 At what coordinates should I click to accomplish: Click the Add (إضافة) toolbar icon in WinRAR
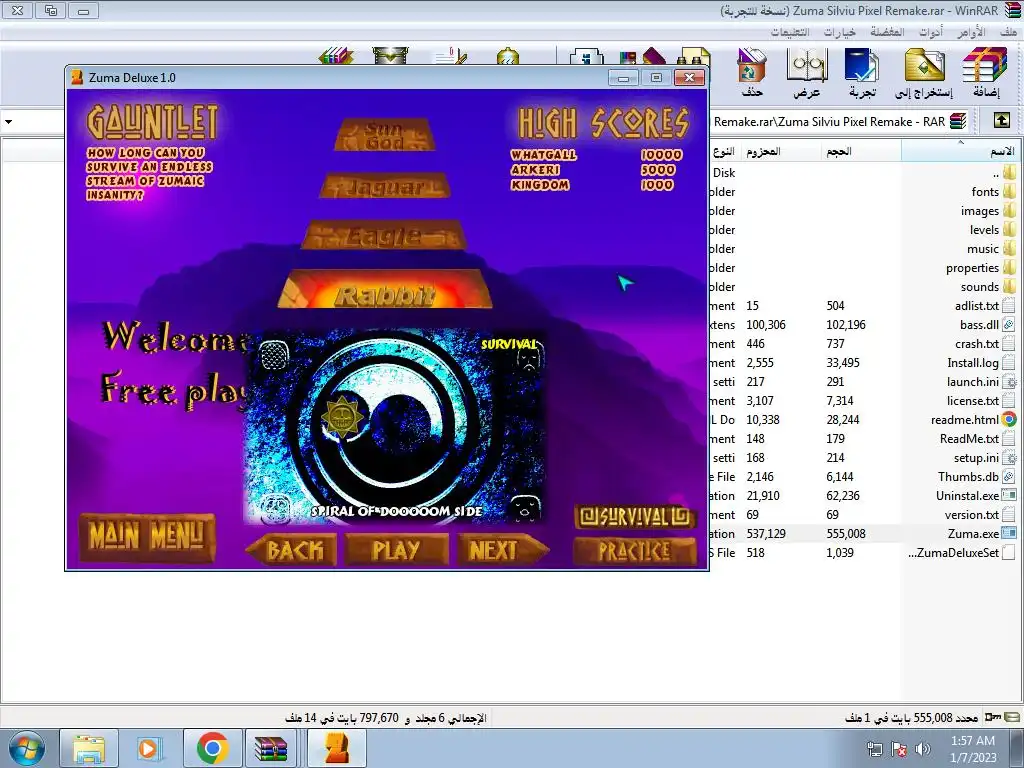click(985, 72)
